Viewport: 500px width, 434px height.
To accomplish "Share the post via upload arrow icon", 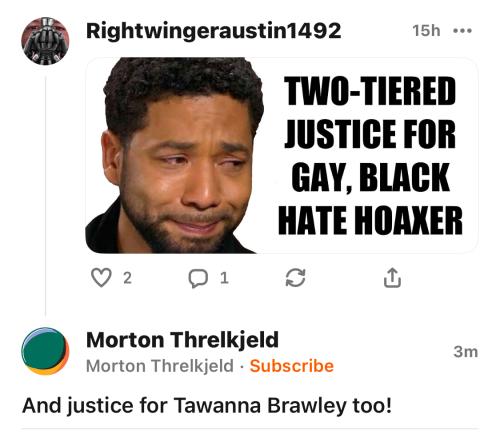I will [392, 277].
